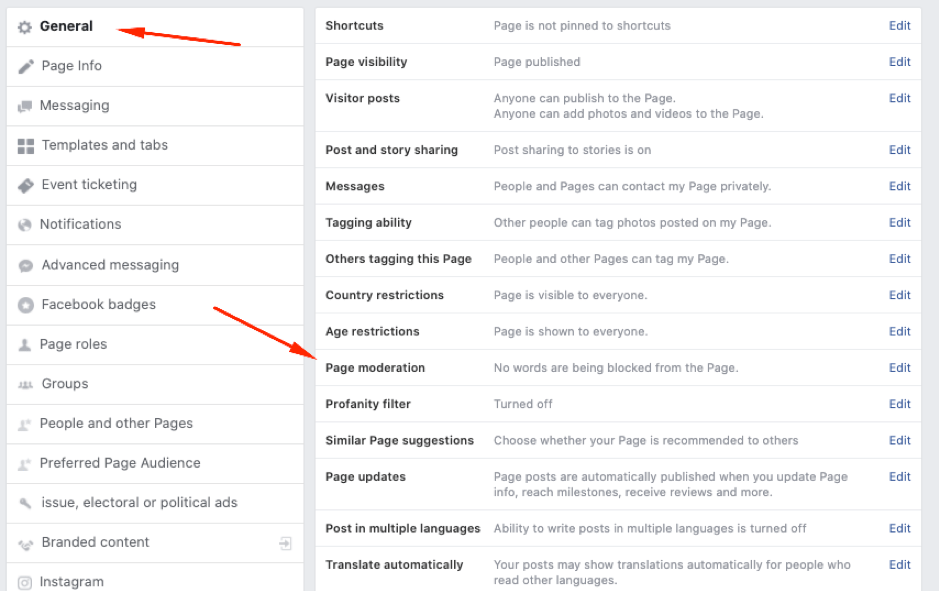The width and height of the screenshot is (939, 591).
Task: Click the gear icon beside General
Action: 25,26
